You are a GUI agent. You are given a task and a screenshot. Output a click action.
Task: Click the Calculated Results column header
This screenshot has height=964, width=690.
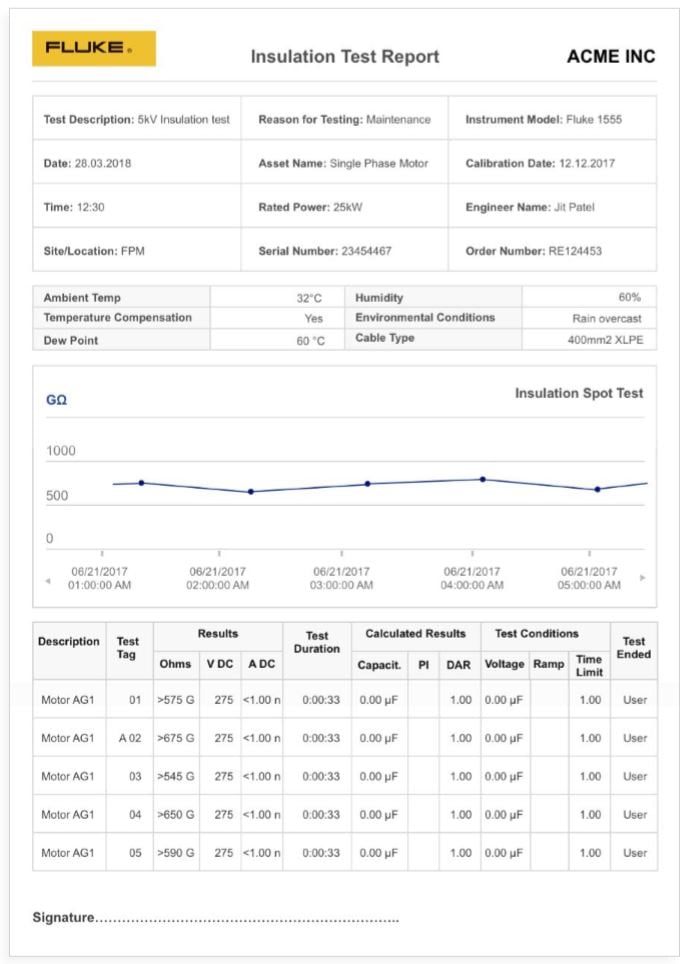point(415,633)
